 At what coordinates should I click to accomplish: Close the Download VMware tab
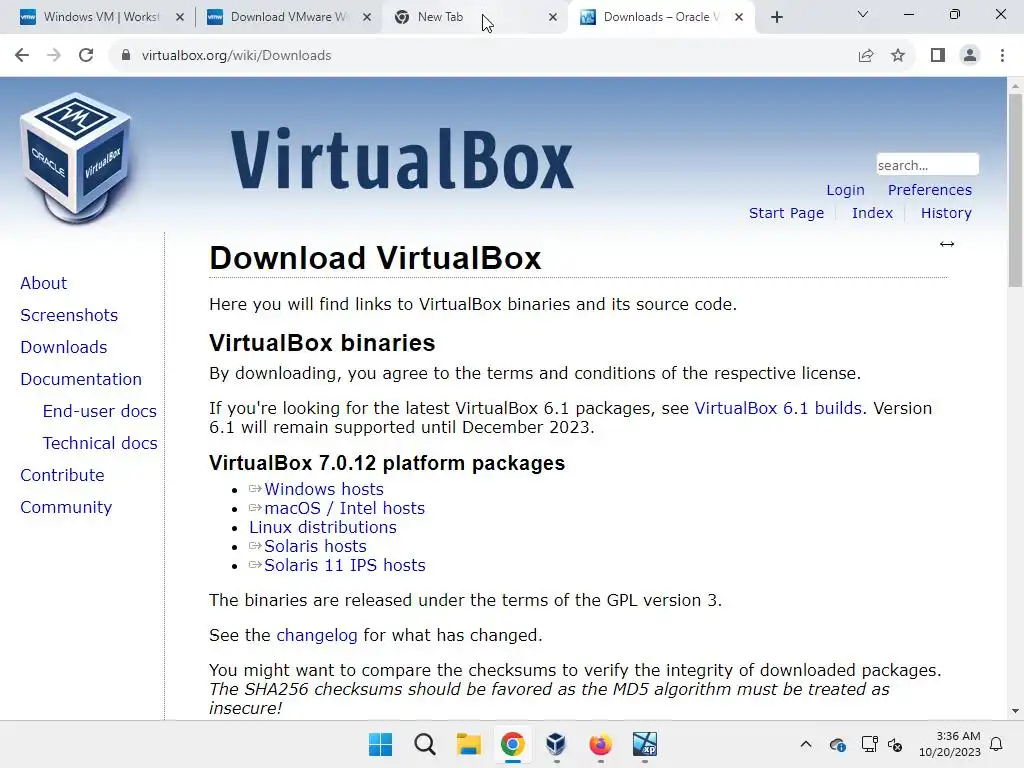pos(367,18)
